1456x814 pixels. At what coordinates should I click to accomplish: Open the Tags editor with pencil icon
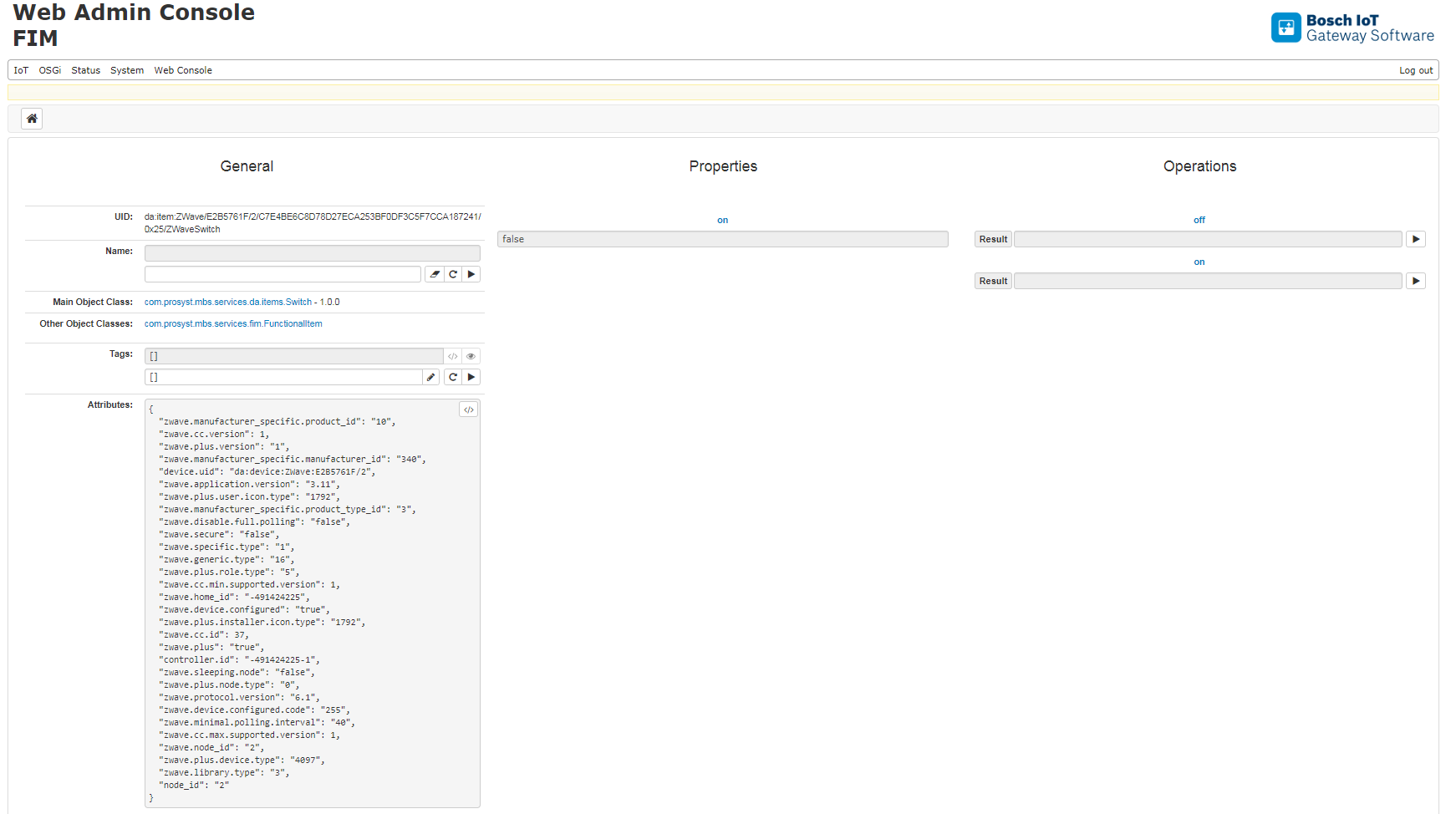(431, 377)
